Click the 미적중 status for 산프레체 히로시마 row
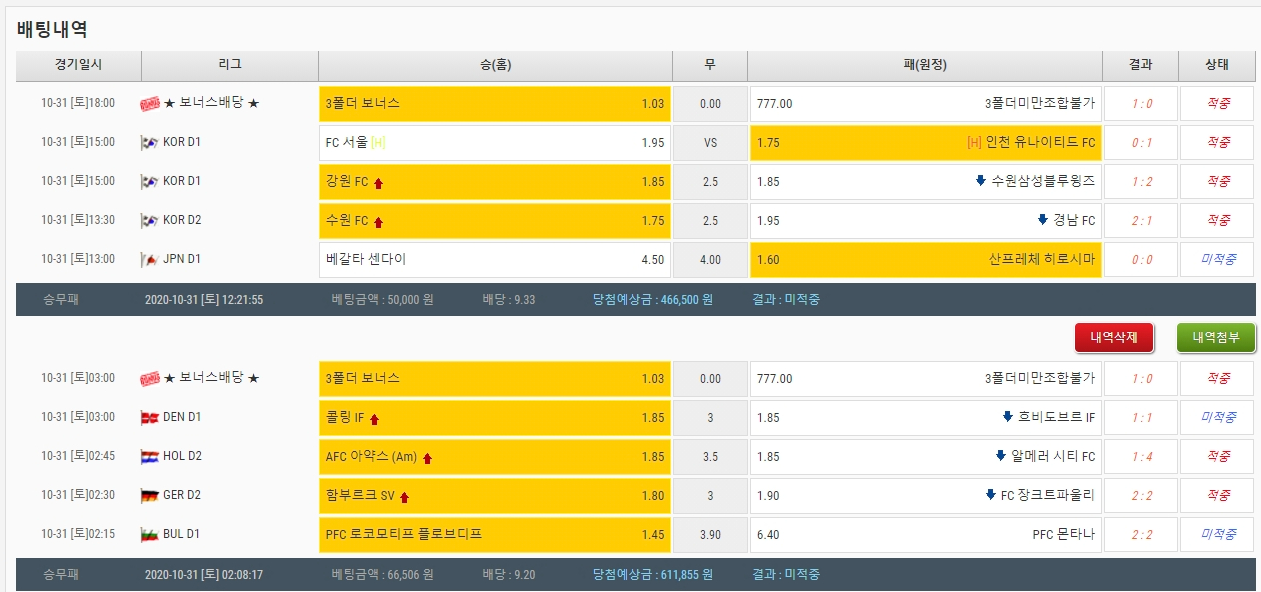The height and width of the screenshot is (592, 1261). [x=1216, y=259]
